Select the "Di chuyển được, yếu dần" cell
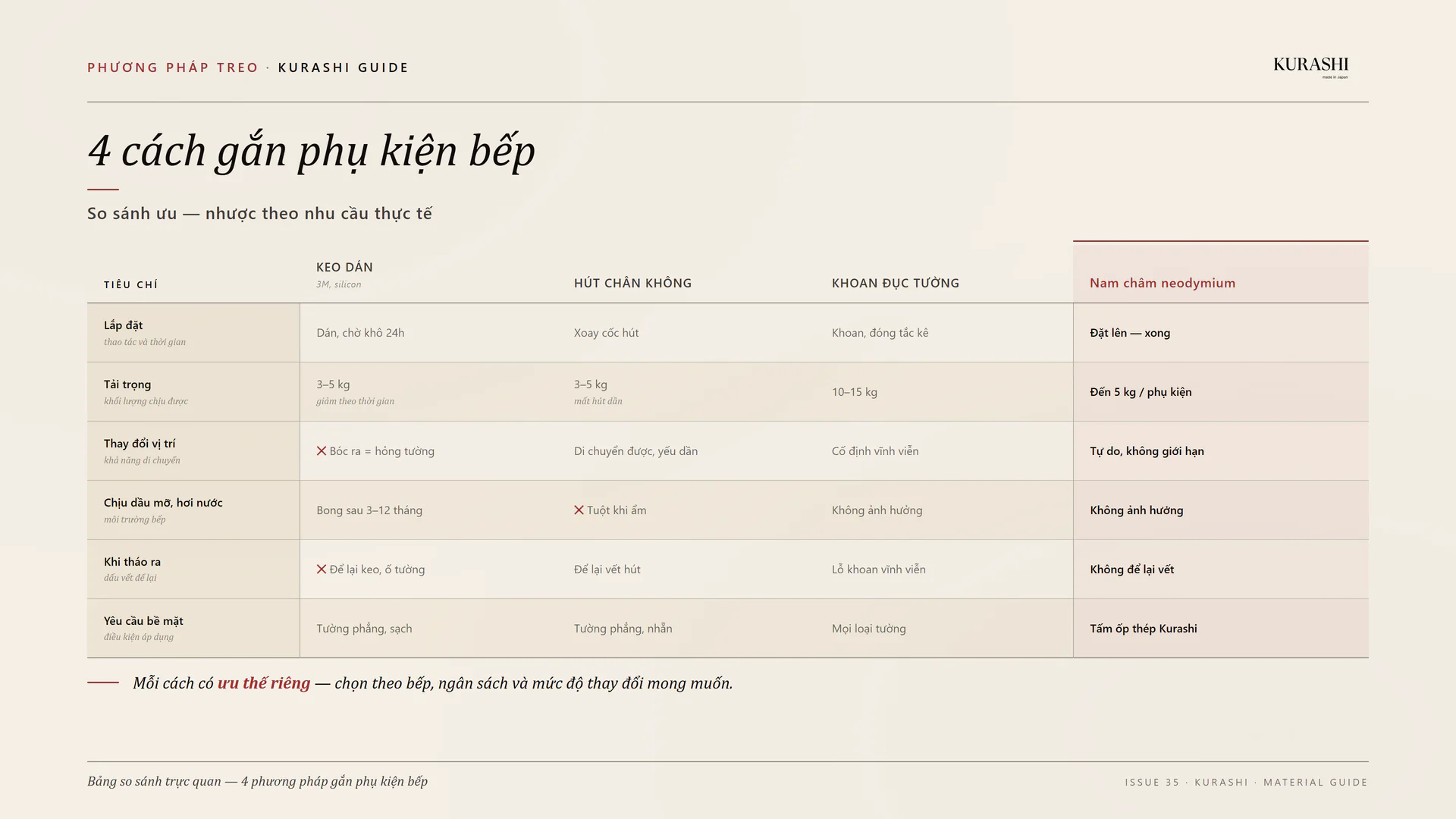This screenshot has width=1456, height=819. pyautogui.click(x=635, y=451)
